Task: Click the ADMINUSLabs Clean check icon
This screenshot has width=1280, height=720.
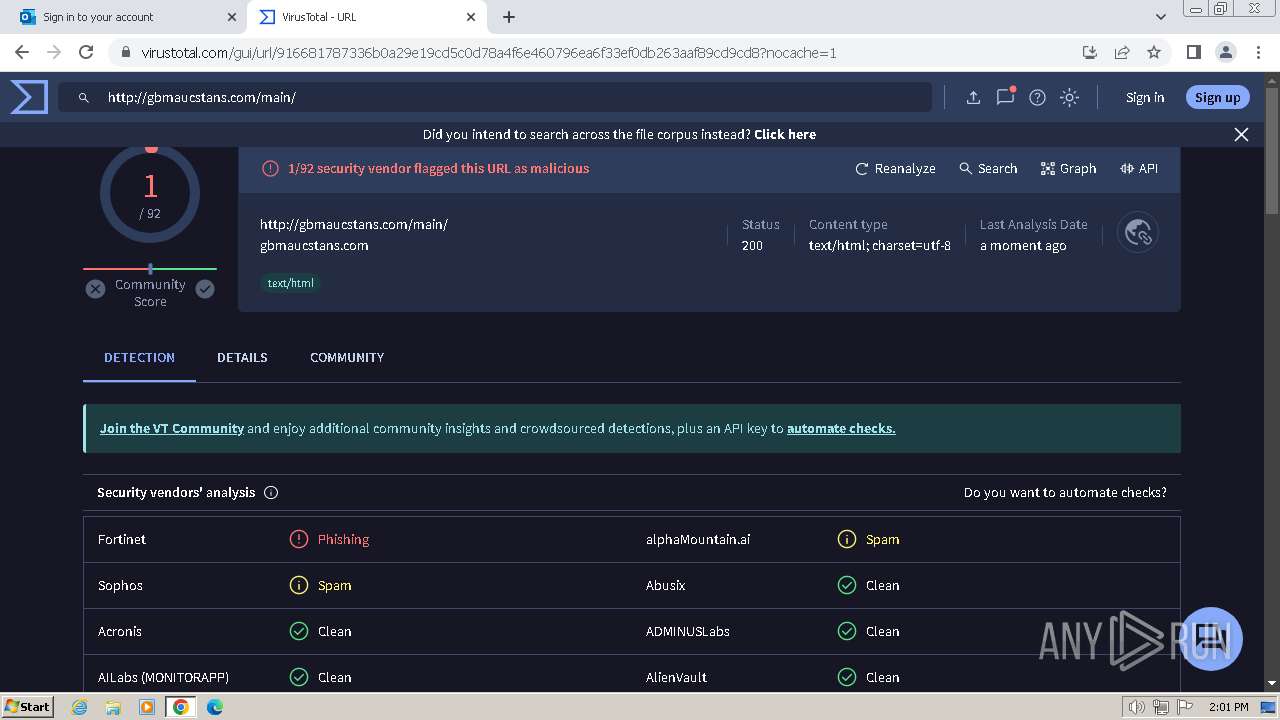Action: [846, 631]
